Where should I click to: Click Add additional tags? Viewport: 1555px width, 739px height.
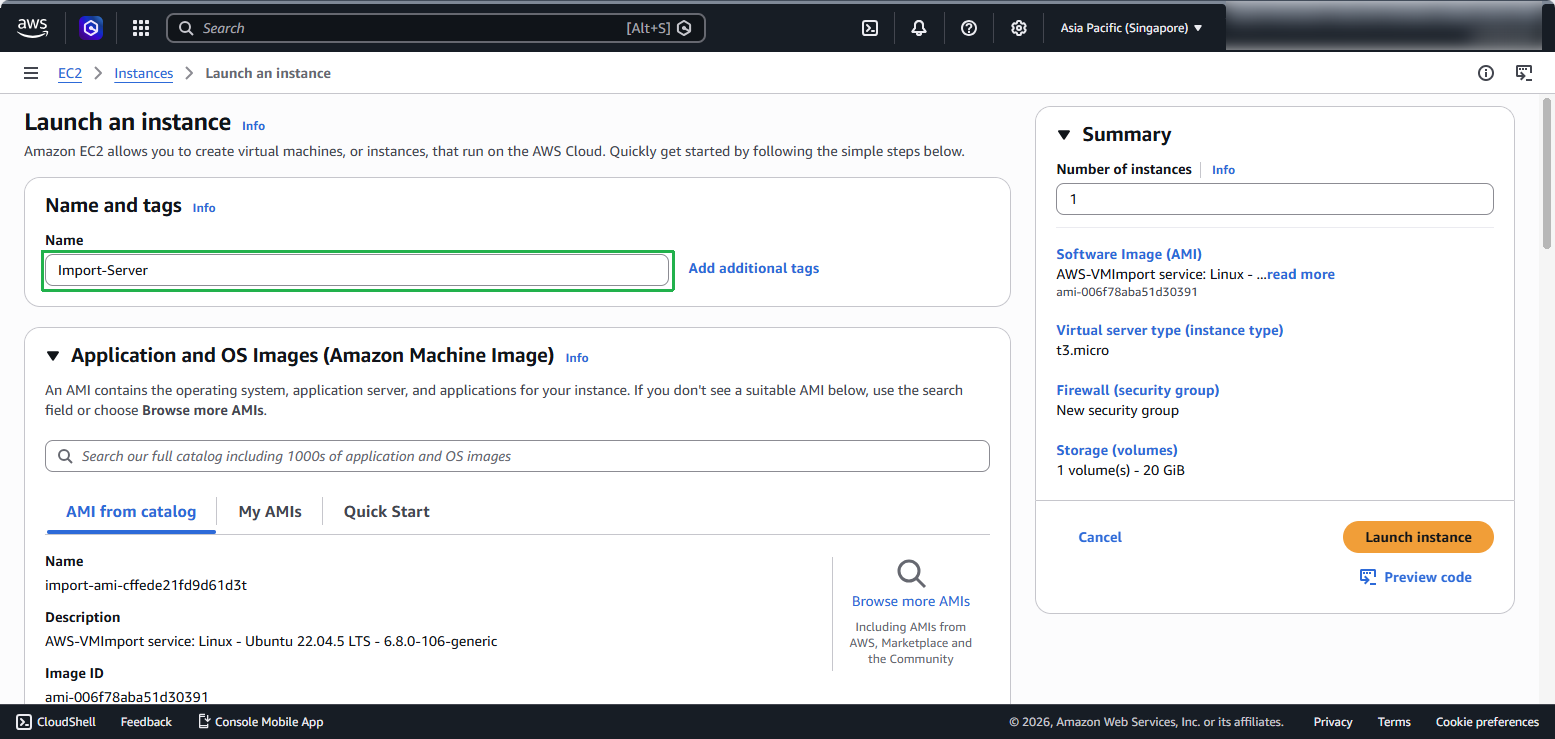tap(754, 268)
